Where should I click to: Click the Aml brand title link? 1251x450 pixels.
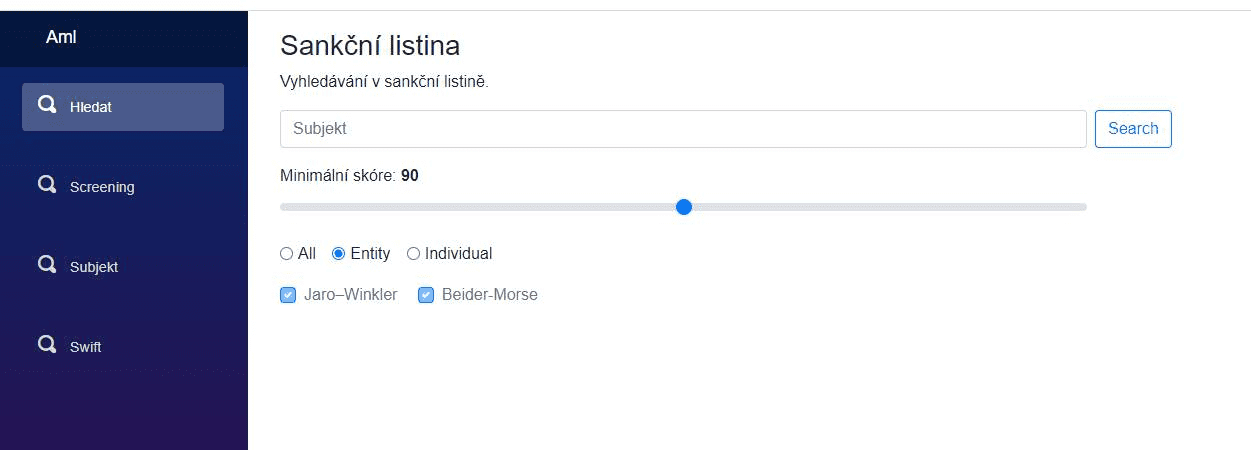click(61, 37)
